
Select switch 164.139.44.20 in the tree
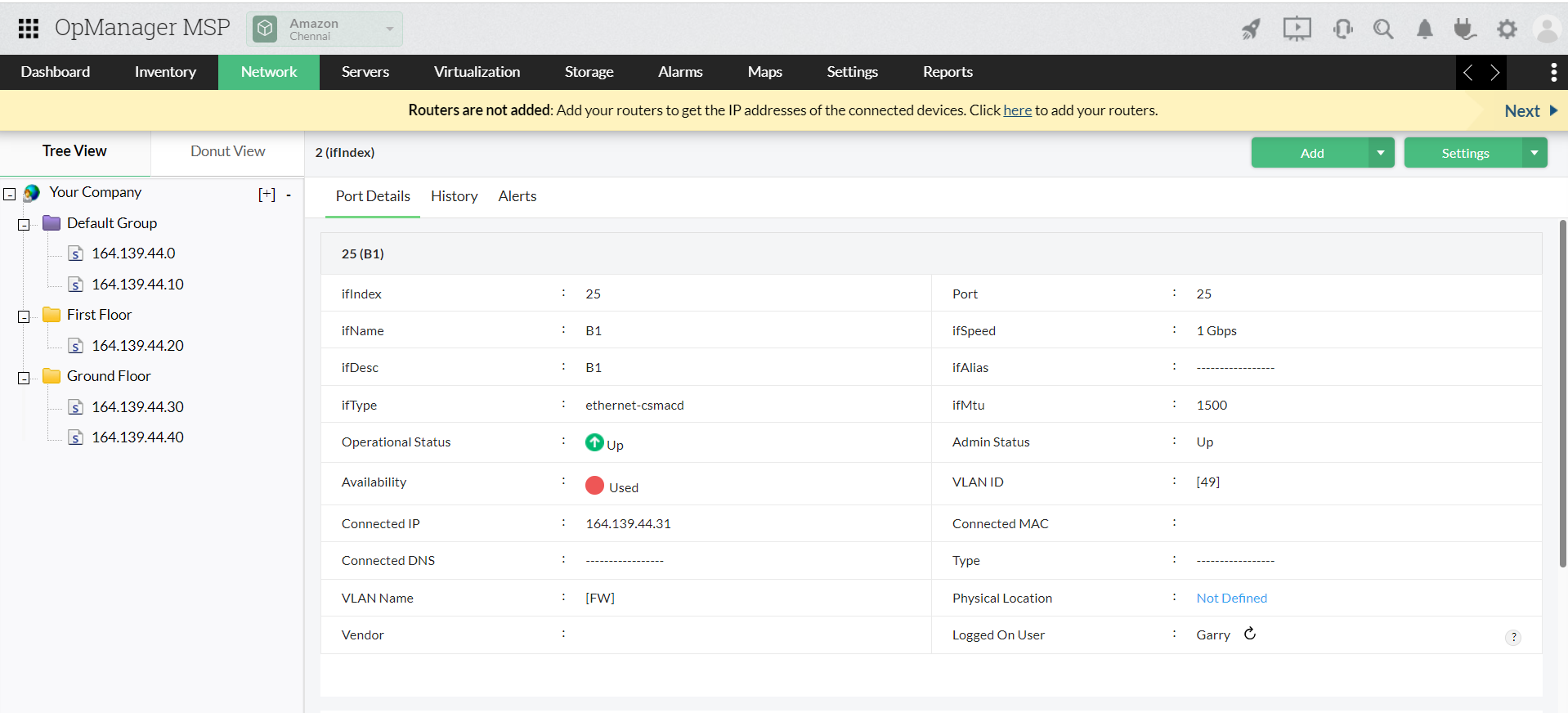click(137, 346)
